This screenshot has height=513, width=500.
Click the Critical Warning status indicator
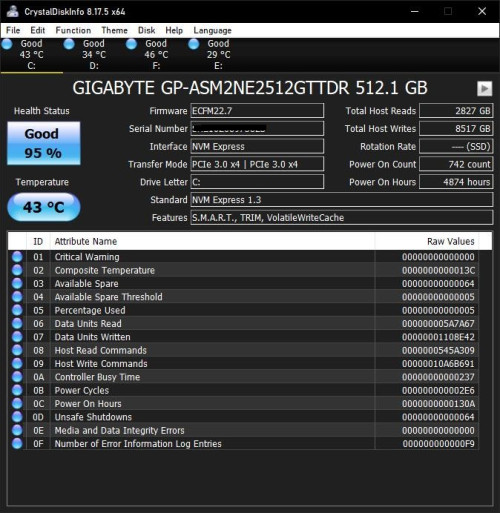(x=17, y=257)
